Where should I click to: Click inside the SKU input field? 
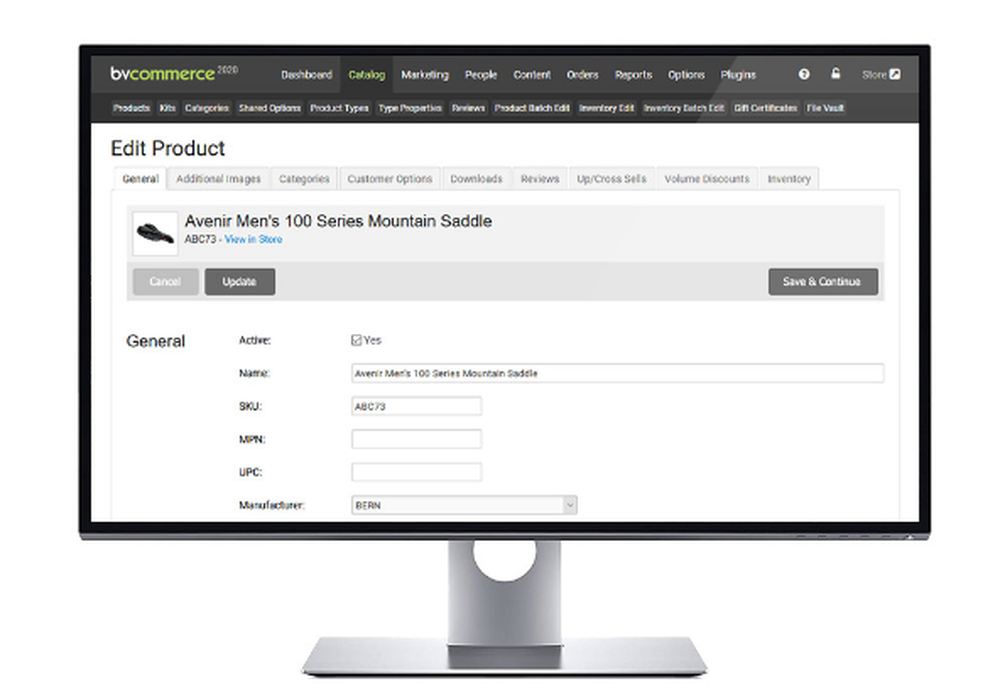pos(415,406)
